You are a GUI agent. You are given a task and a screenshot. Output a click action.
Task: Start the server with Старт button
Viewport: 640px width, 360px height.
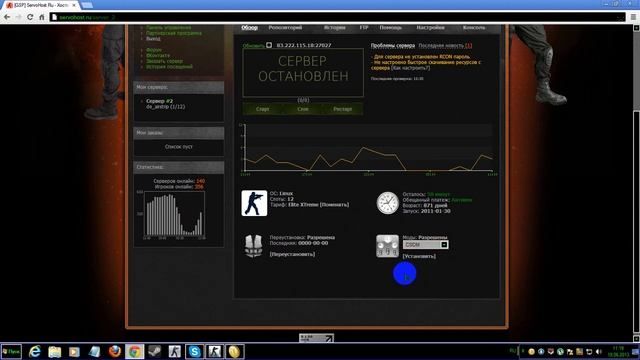click(262, 109)
